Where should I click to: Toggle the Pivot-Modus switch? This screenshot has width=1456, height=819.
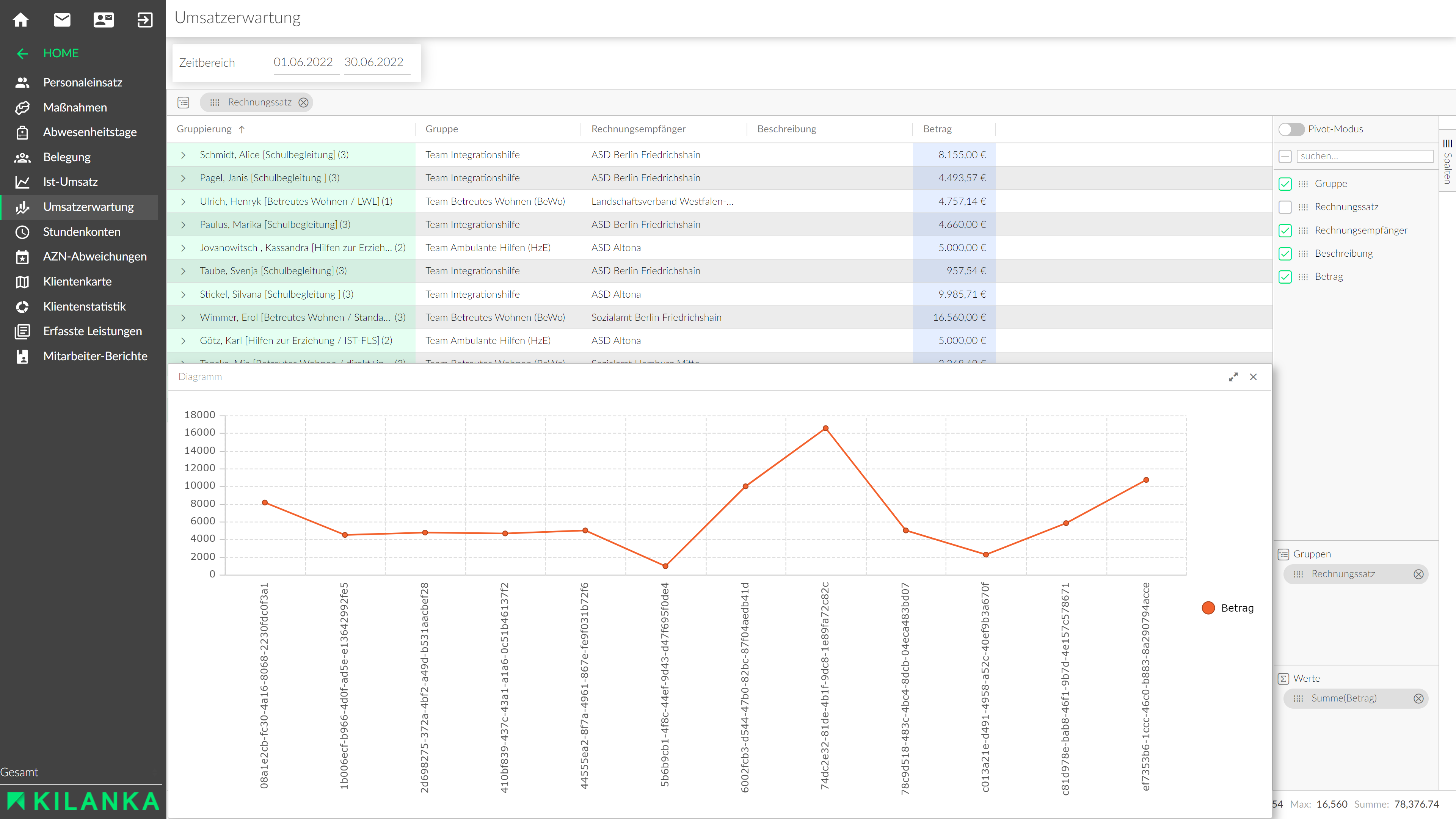tap(1291, 129)
